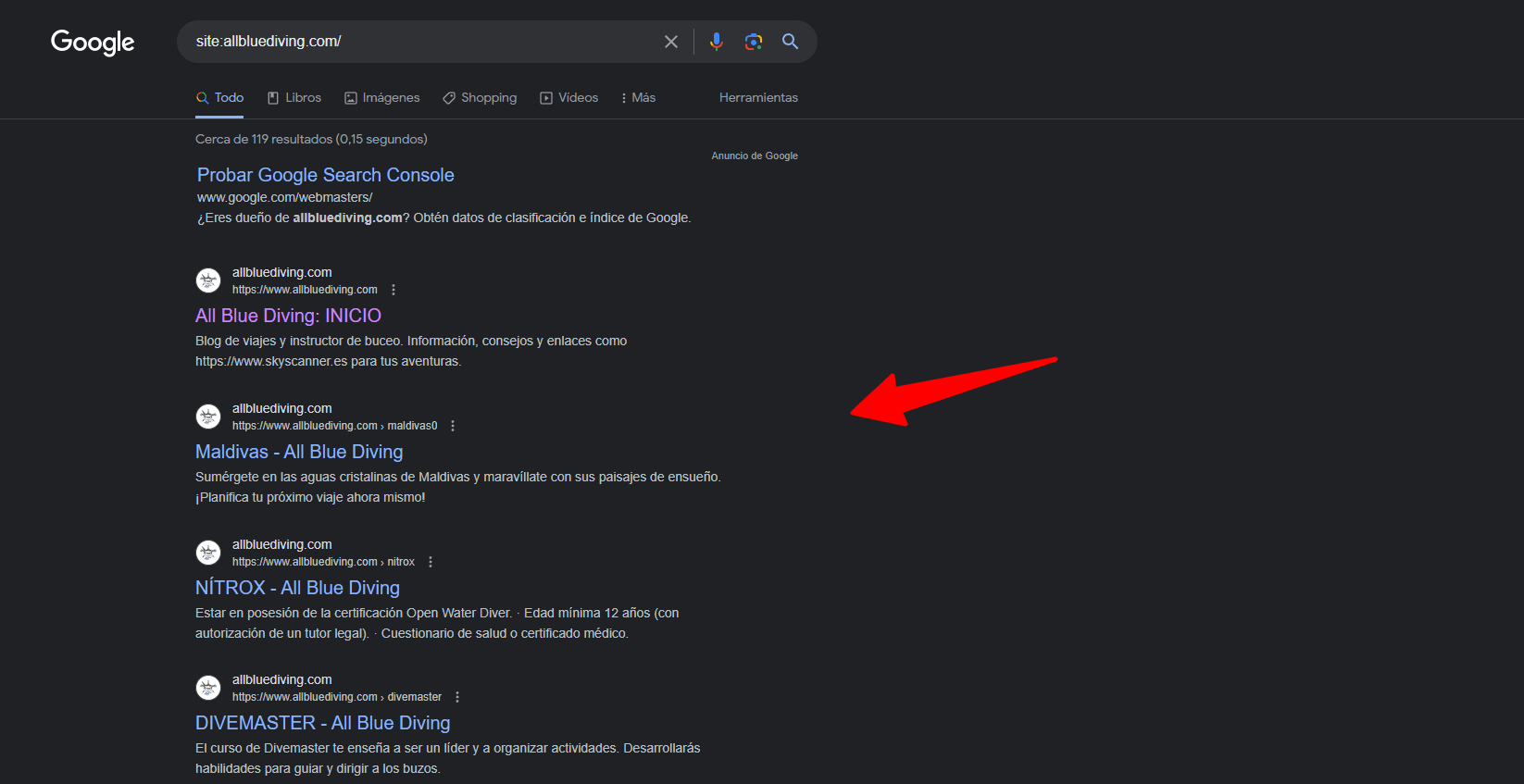
Task: Open All Blue Diving: INICIO result
Action: (x=288, y=316)
